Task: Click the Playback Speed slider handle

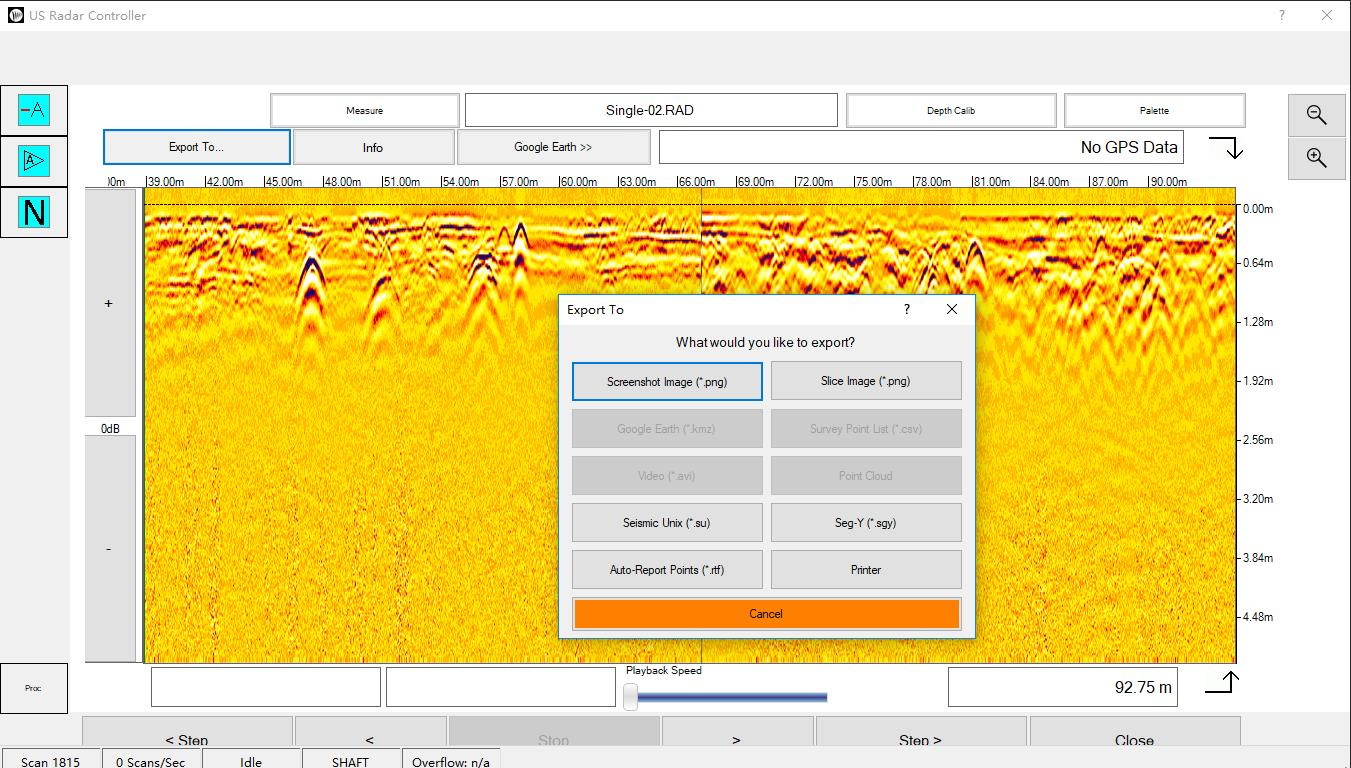Action: [631, 697]
